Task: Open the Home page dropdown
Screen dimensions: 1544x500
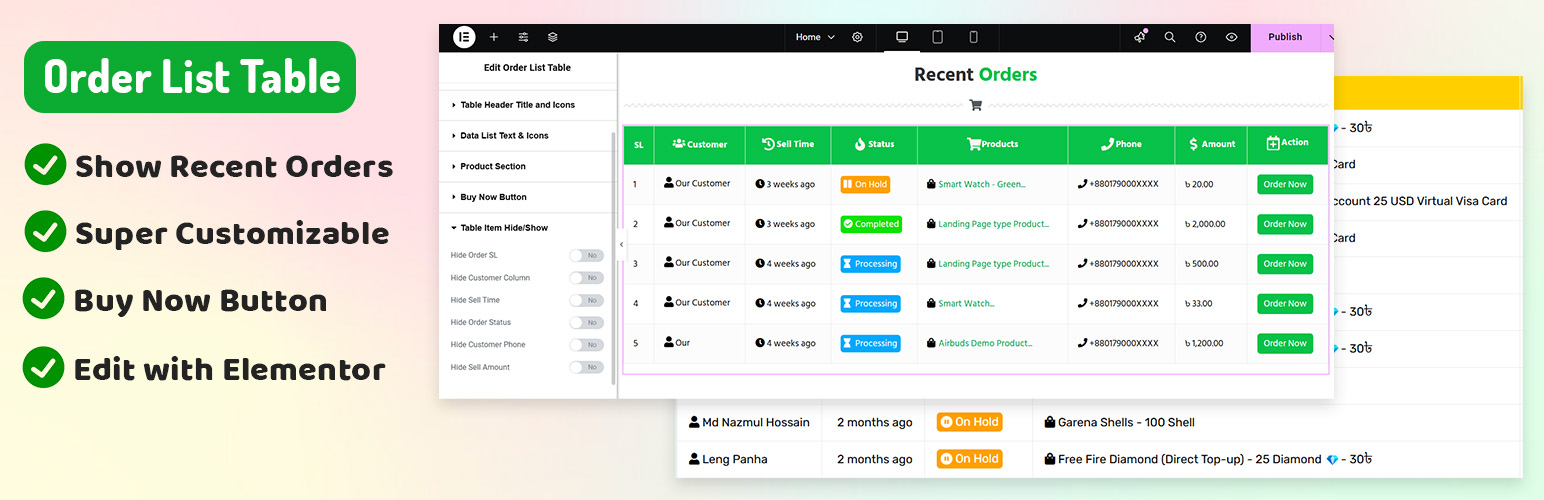Action: coord(814,37)
